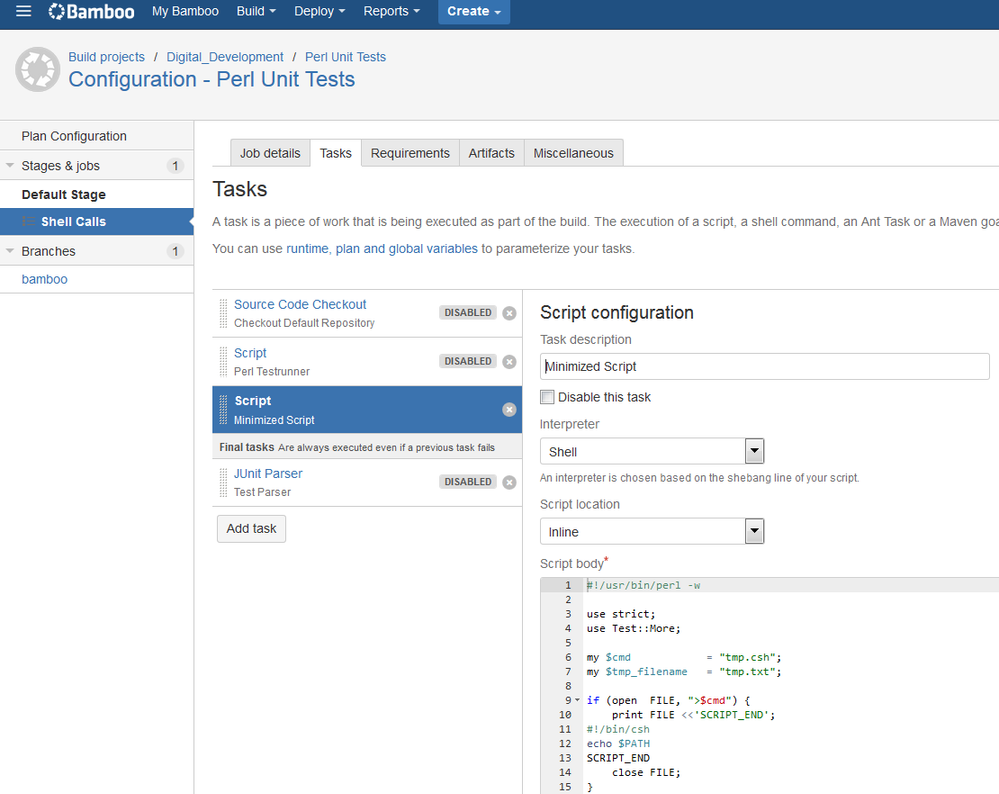Enable the Disable this task checkbox
This screenshot has width=999, height=794.
(547, 397)
